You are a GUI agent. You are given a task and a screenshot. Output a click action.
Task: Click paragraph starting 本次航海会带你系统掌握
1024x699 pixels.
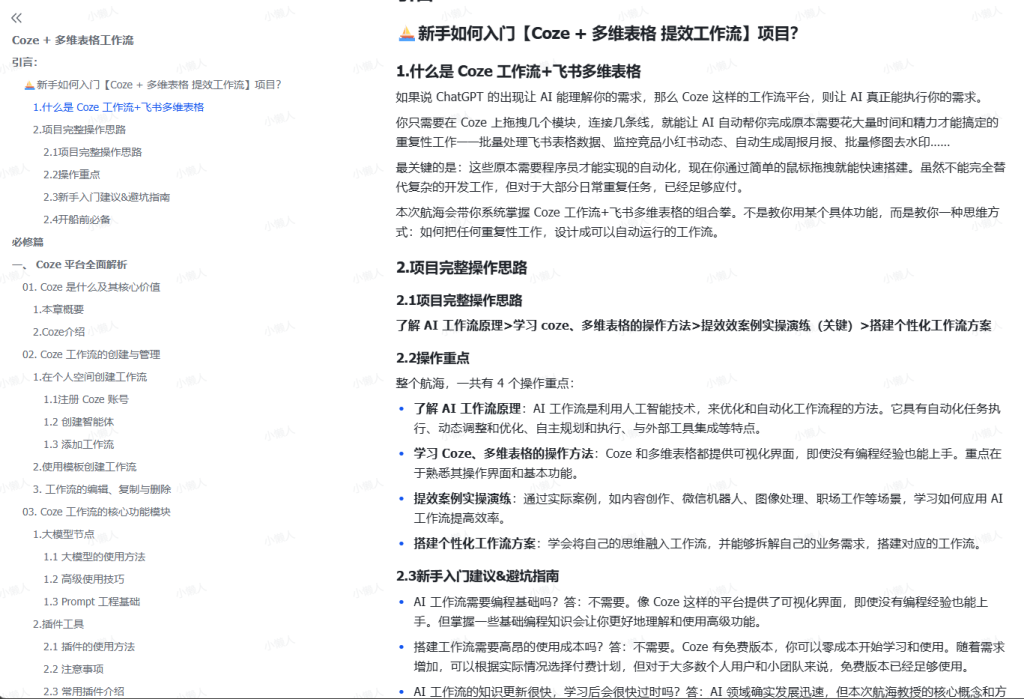point(697,222)
